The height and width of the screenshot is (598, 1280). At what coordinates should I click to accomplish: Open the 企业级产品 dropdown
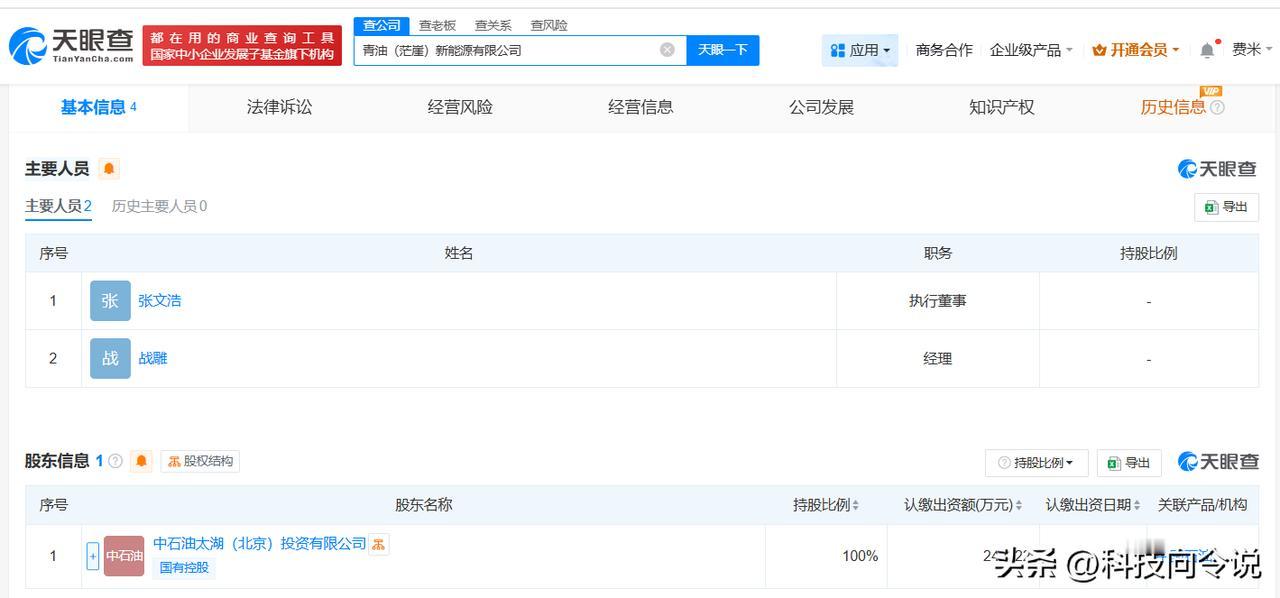(1031, 50)
